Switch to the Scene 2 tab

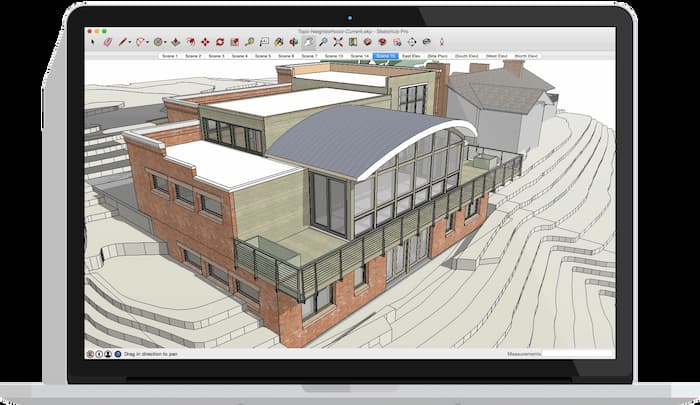point(193,56)
